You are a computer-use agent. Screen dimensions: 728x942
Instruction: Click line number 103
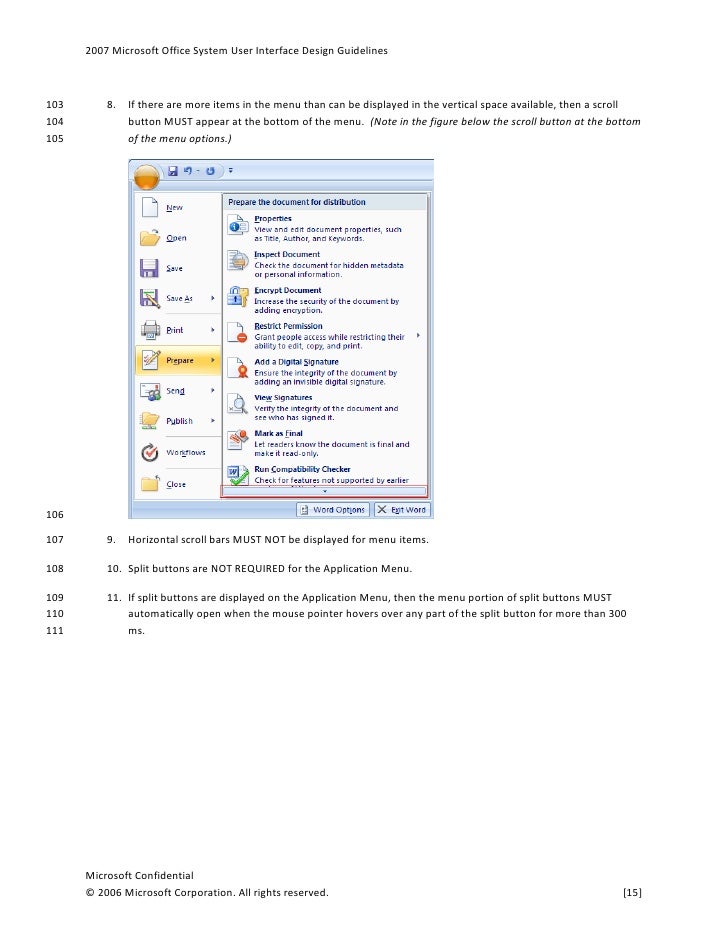click(x=55, y=105)
